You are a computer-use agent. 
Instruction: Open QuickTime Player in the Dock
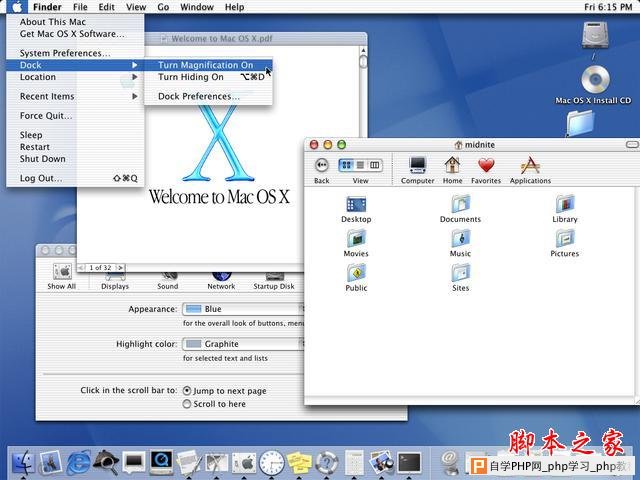pyautogui.click(x=161, y=463)
